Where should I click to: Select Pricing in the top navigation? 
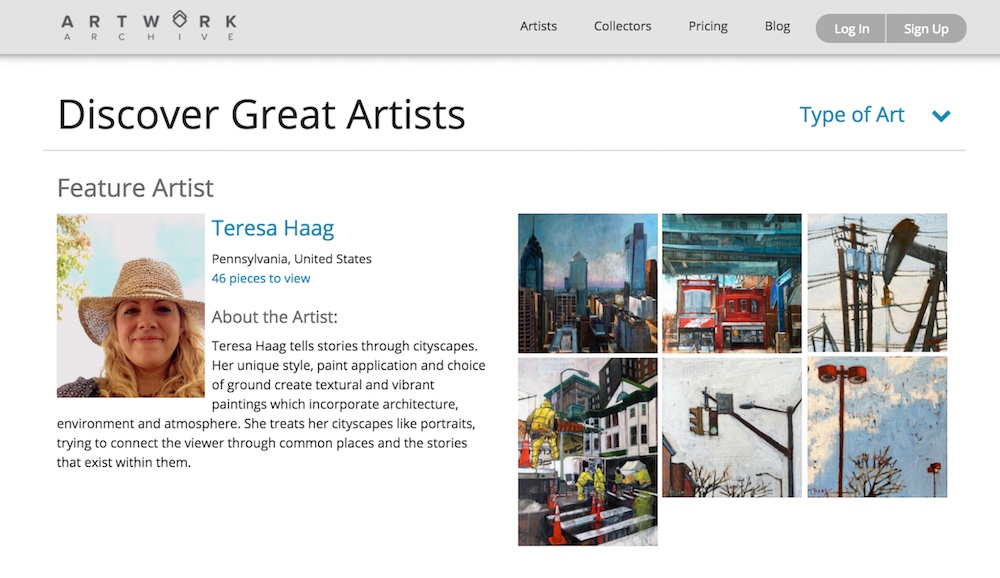click(708, 26)
